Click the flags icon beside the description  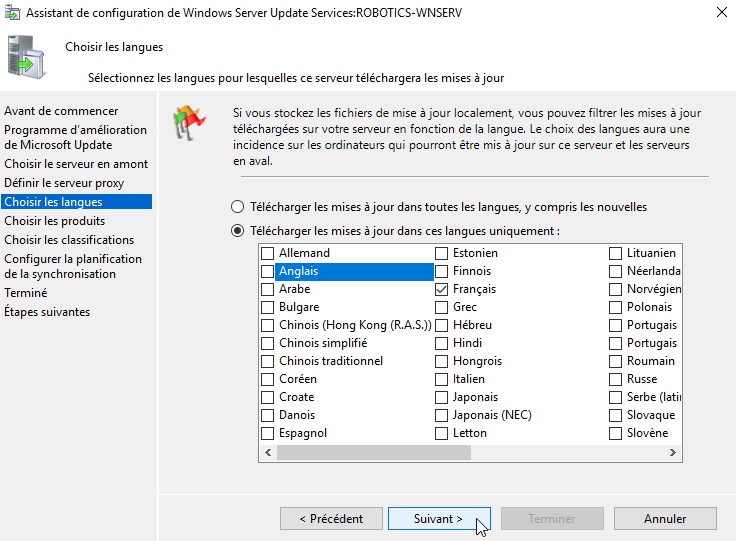point(189,123)
